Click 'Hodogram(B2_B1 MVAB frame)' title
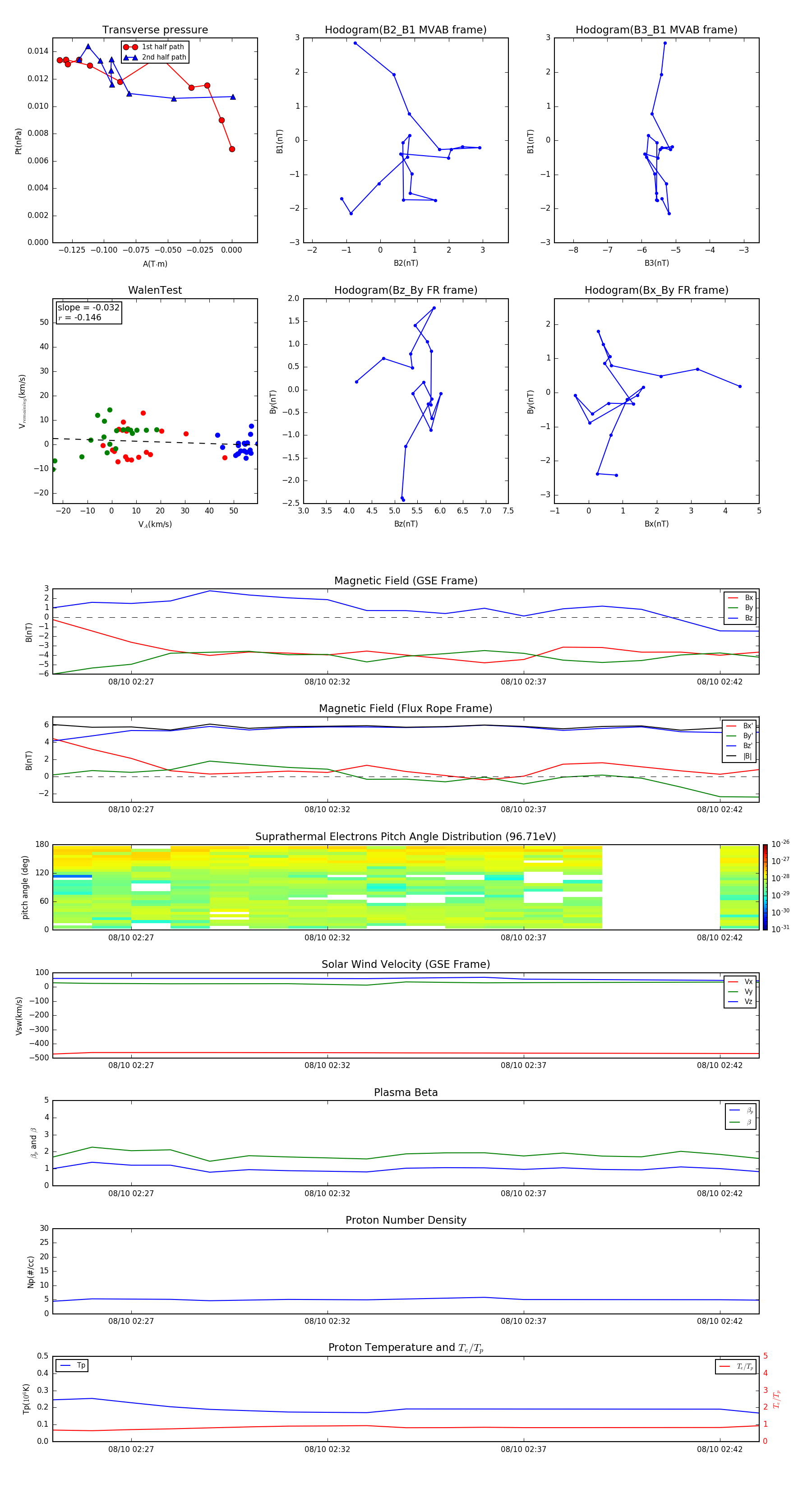 coord(406,30)
